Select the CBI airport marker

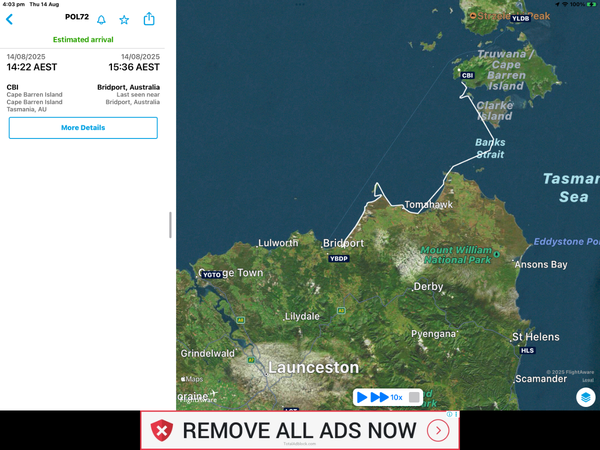click(x=467, y=75)
